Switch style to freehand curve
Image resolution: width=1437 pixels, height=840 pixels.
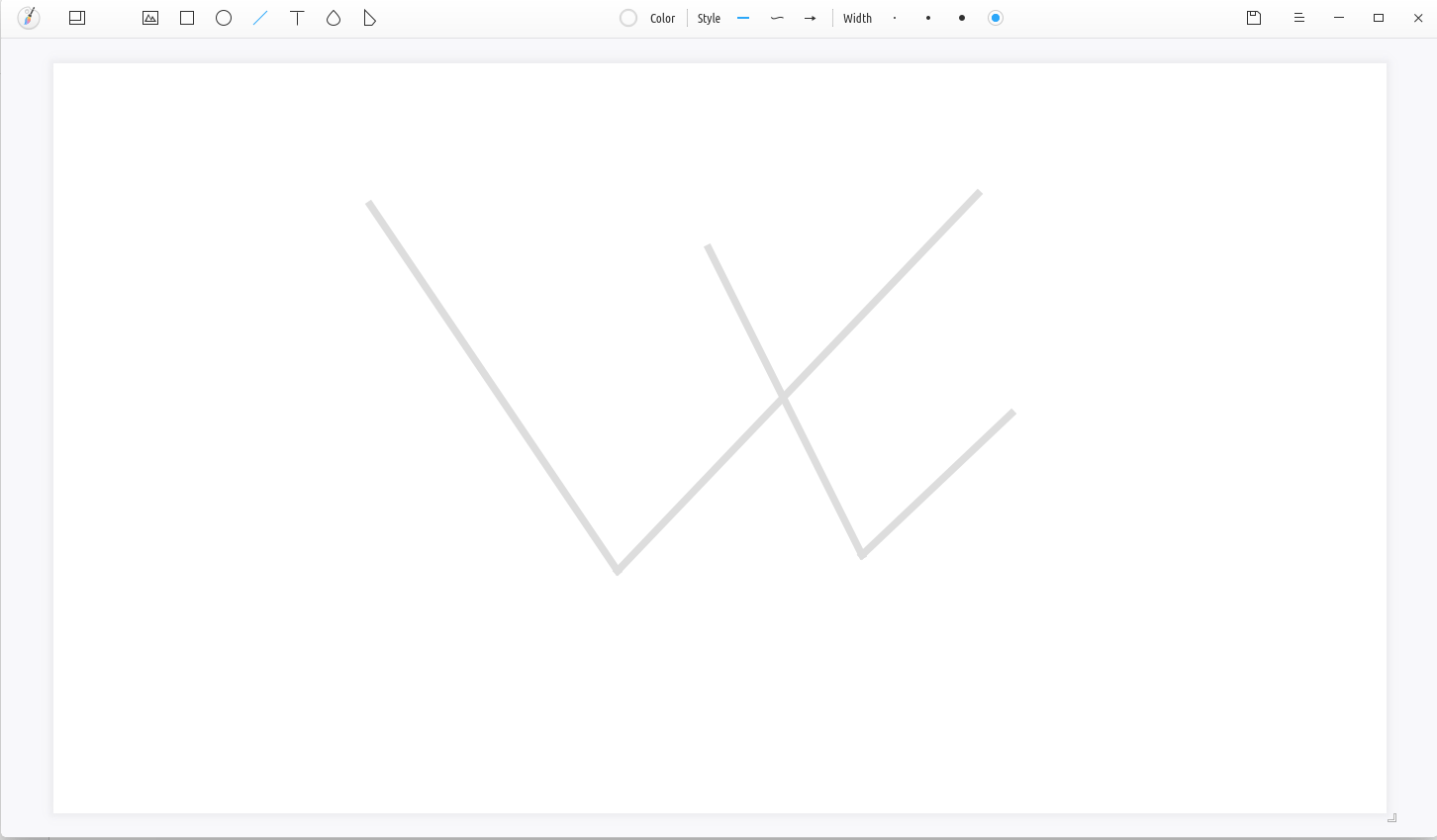point(777,18)
